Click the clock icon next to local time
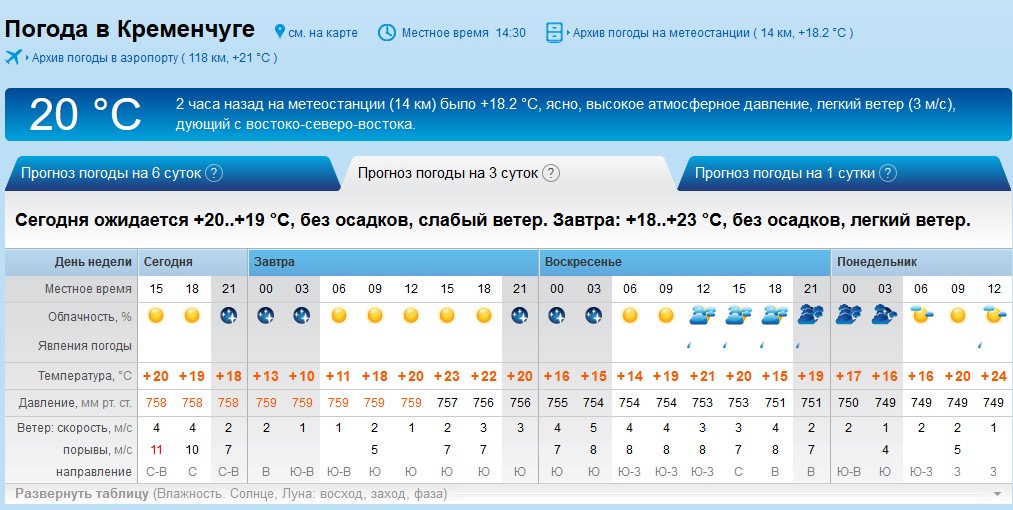The image size is (1013, 510). [x=386, y=32]
